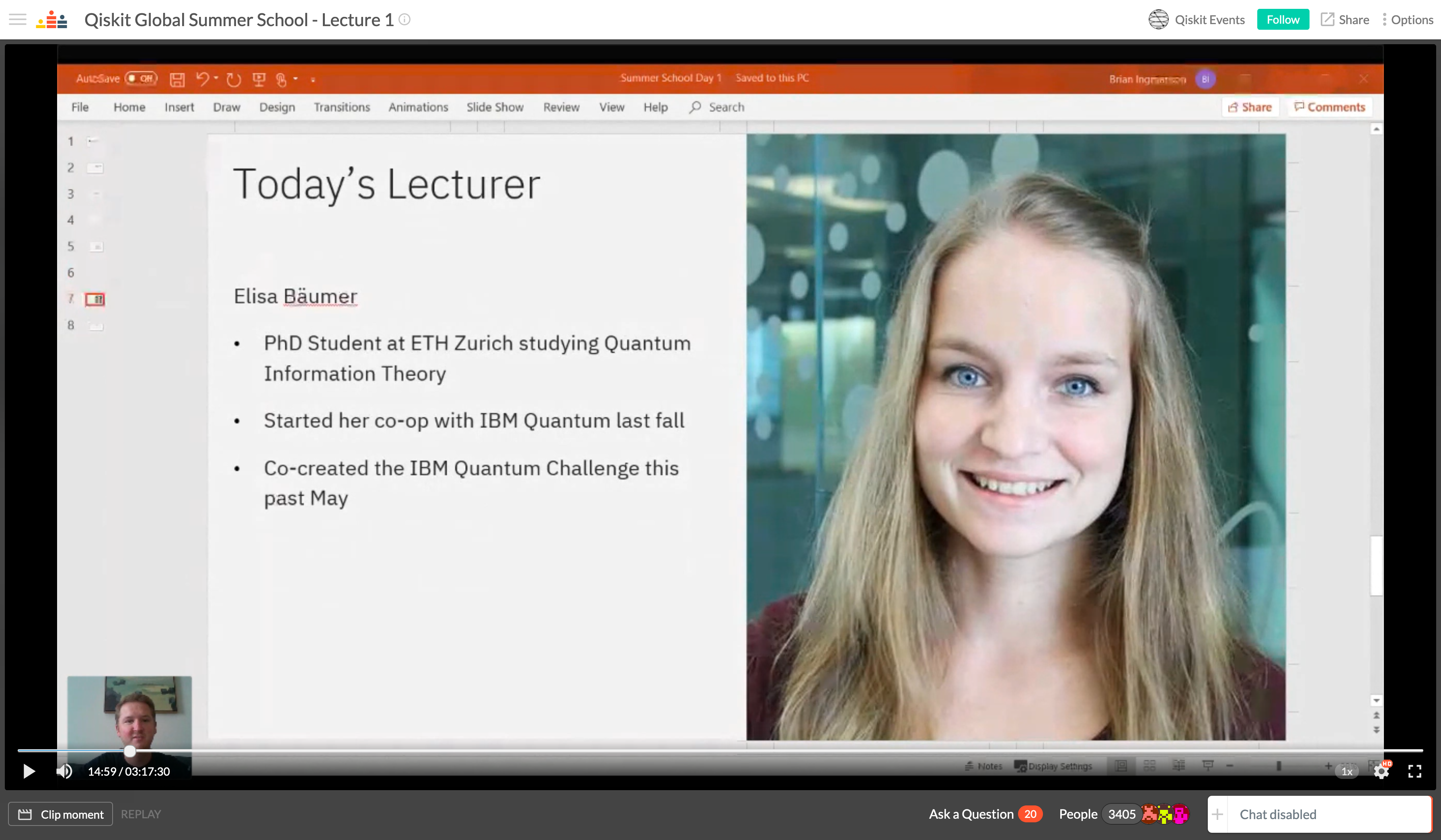Open the hamburger menu
The image size is (1441, 840).
[x=18, y=19]
